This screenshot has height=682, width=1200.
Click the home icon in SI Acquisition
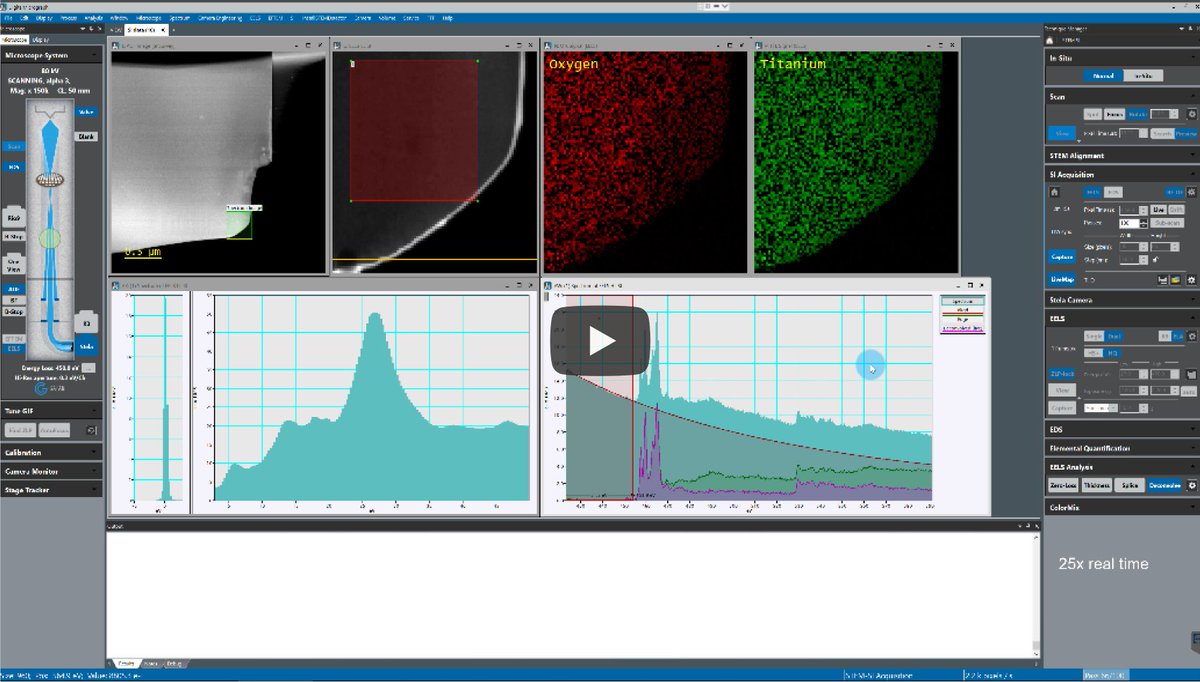tap(1054, 192)
